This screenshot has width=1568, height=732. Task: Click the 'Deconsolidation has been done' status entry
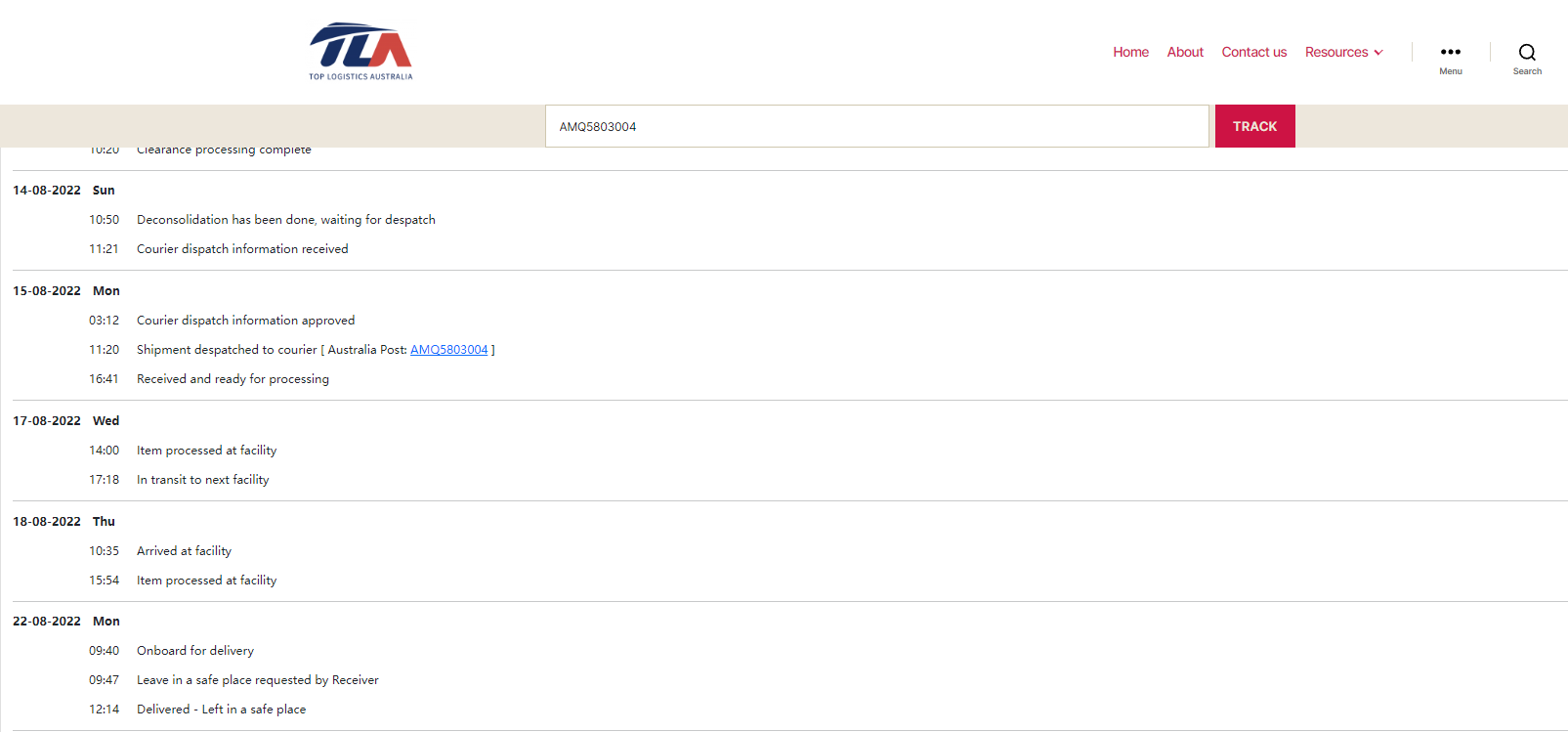[285, 220]
